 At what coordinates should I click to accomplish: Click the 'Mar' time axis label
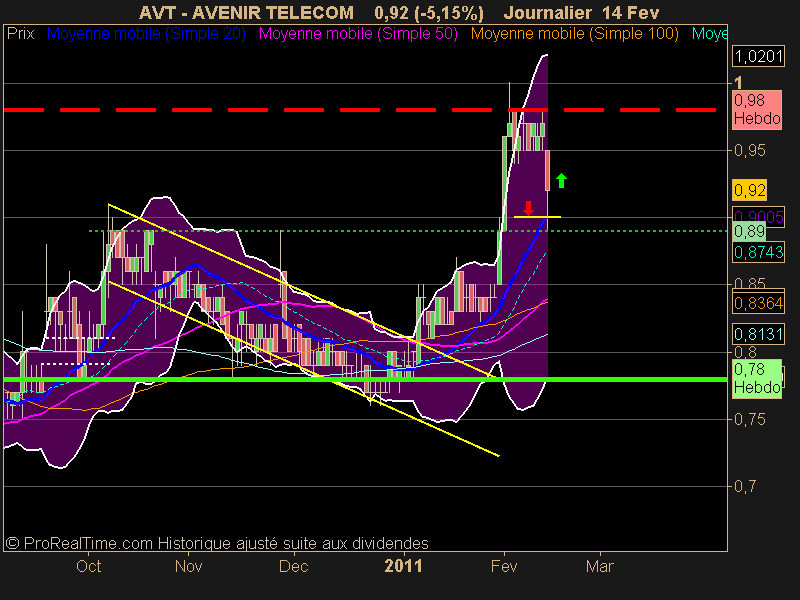click(x=599, y=566)
